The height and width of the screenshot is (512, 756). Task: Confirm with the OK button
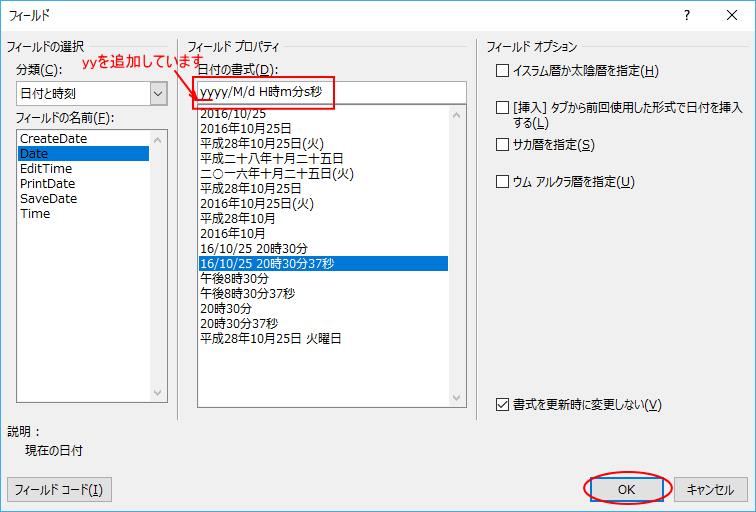[x=627, y=490]
